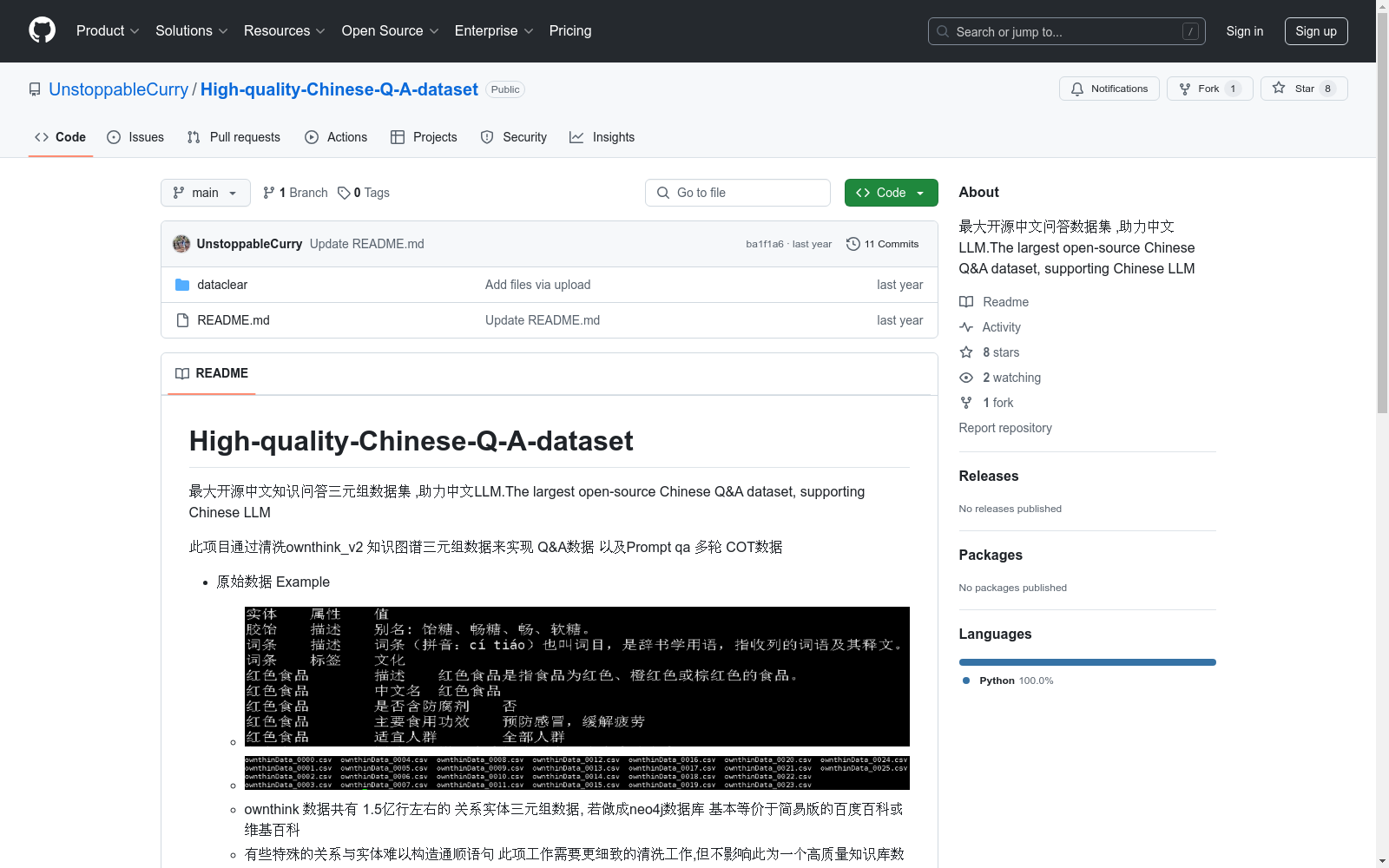The image size is (1389, 868).
Task: Open the star count of 8
Action: [x=1327, y=89]
